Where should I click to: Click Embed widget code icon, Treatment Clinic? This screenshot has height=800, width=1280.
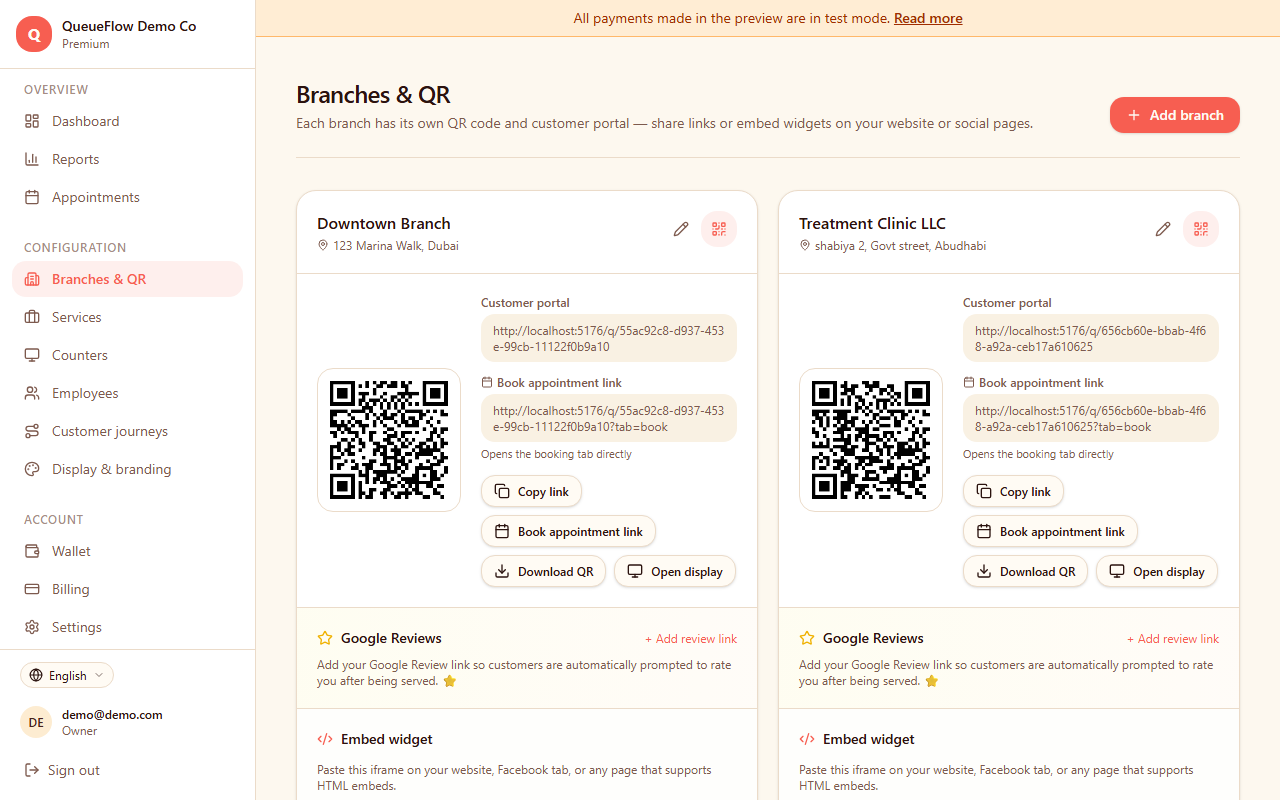click(x=807, y=739)
